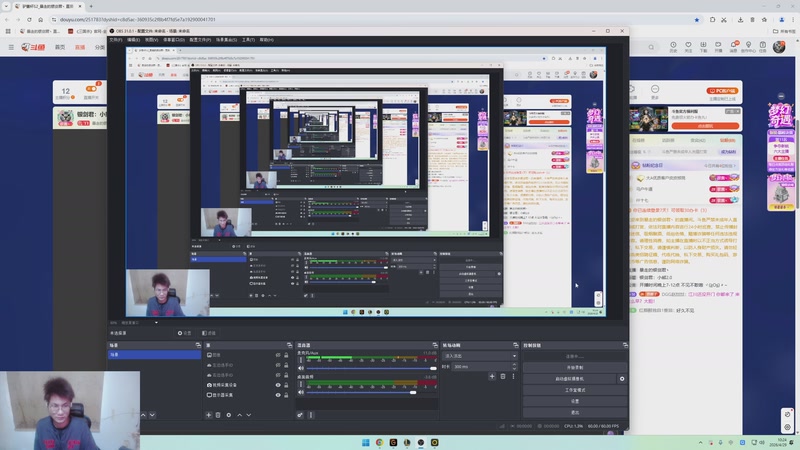Open Chrome from the taskbar
The image size is (800, 450).
(x=379, y=442)
